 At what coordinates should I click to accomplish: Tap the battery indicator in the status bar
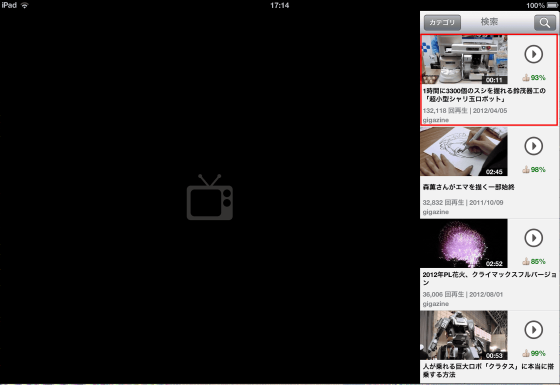click(x=552, y=5)
